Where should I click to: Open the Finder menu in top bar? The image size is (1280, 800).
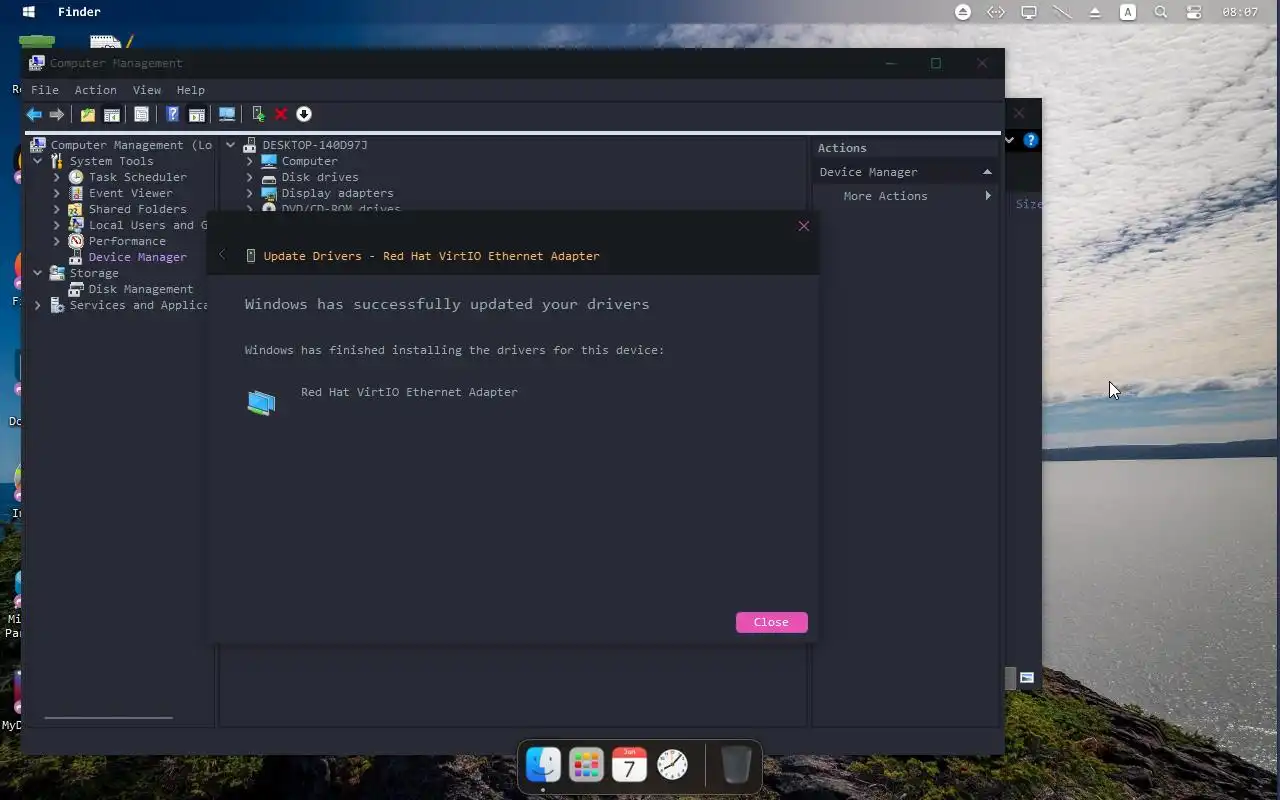click(79, 12)
